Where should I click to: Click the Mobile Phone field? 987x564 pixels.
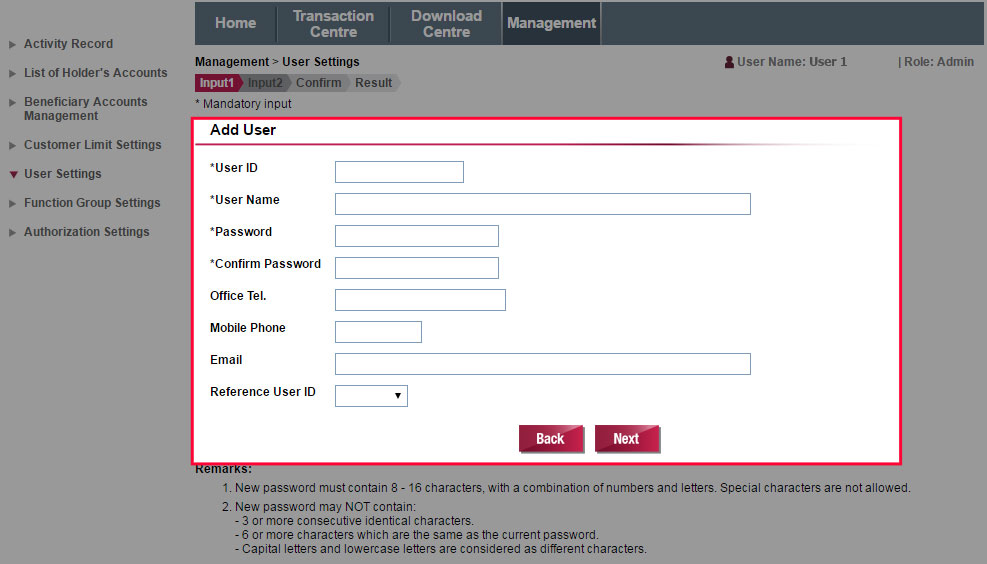pyautogui.click(x=378, y=332)
